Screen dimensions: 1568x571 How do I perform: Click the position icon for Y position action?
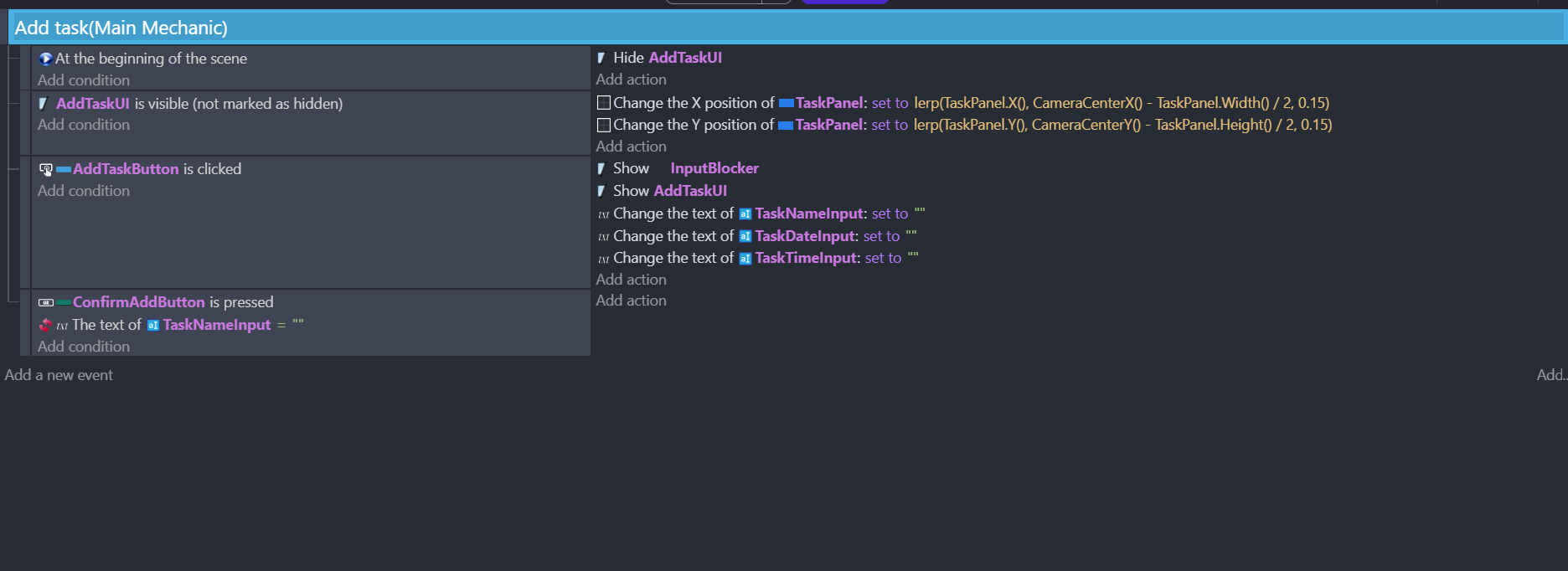tap(603, 125)
